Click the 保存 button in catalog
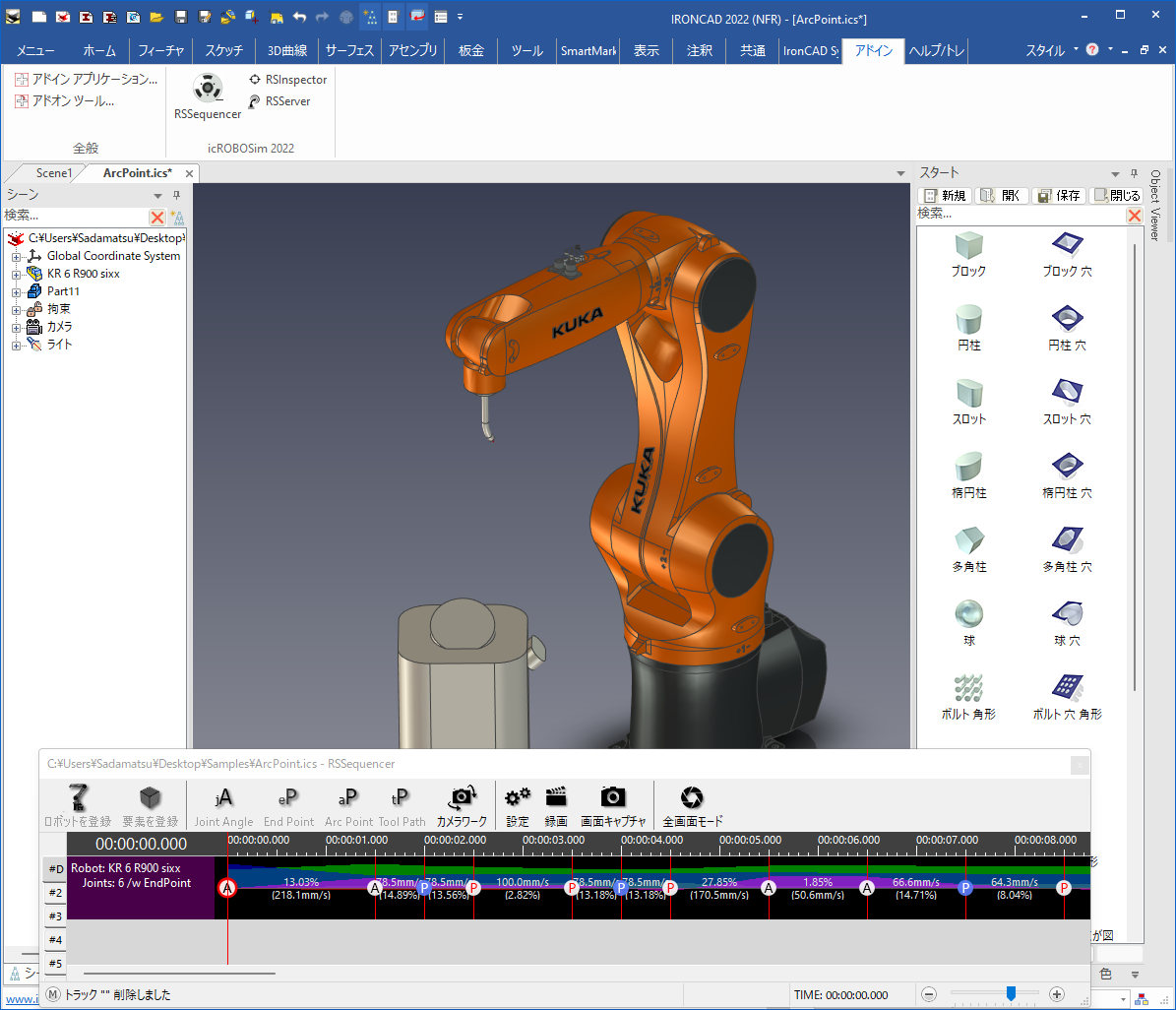This screenshot has width=1176, height=1010. click(1059, 196)
